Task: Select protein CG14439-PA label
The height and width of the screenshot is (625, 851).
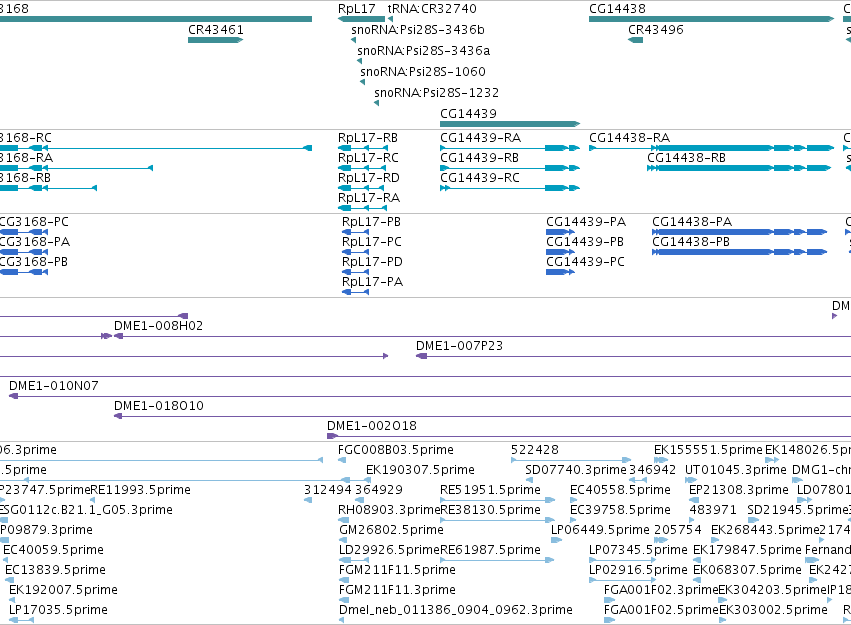Action: [586, 222]
